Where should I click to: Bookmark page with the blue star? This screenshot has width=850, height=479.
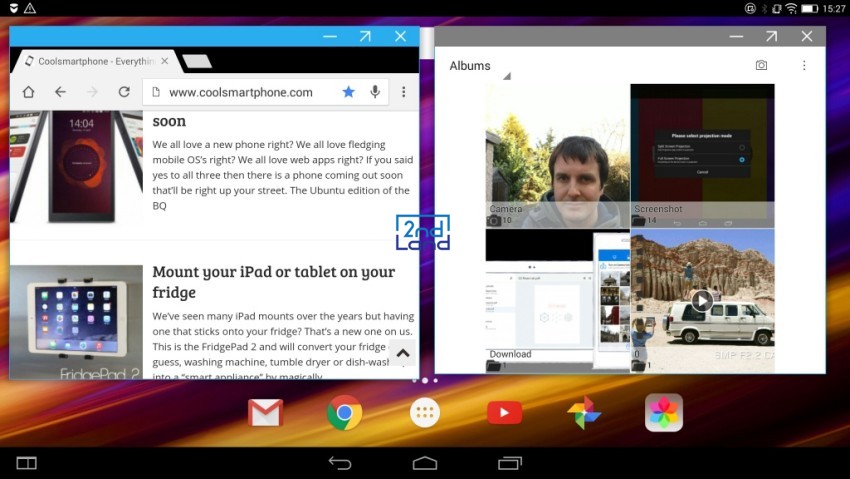tap(349, 92)
